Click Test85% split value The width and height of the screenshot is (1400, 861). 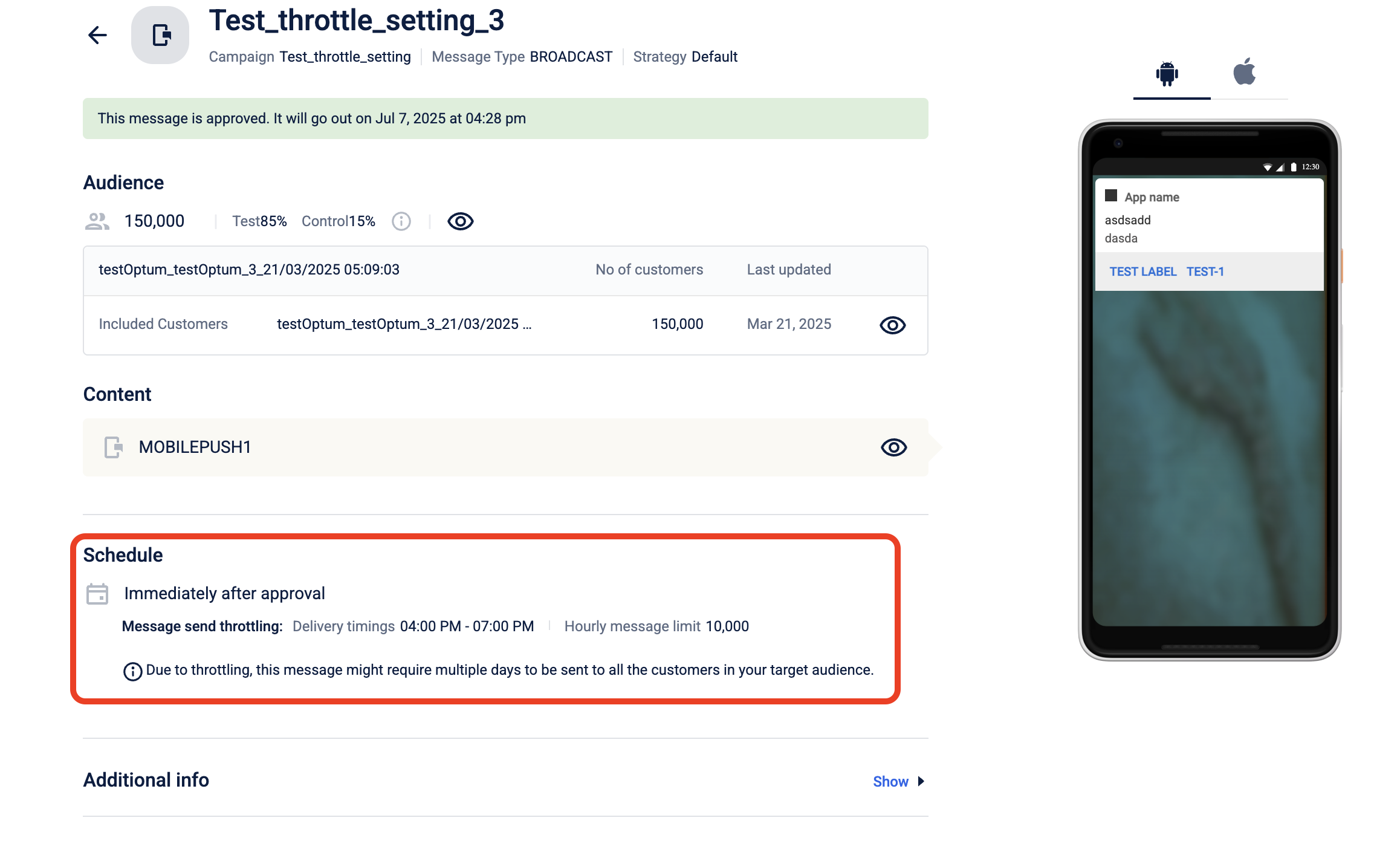(259, 221)
